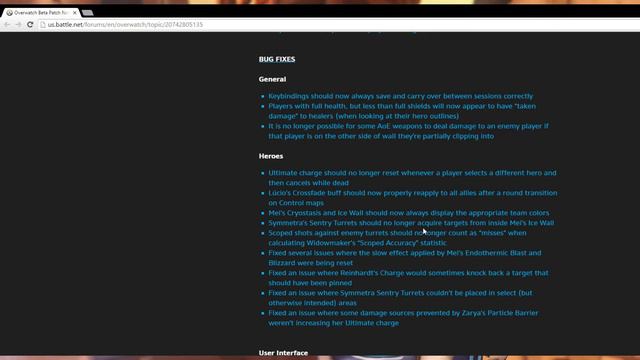The height and width of the screenshot is (360, 640).
Task: Click the Scoped shots against enemy turrets line
Action: 397,238
